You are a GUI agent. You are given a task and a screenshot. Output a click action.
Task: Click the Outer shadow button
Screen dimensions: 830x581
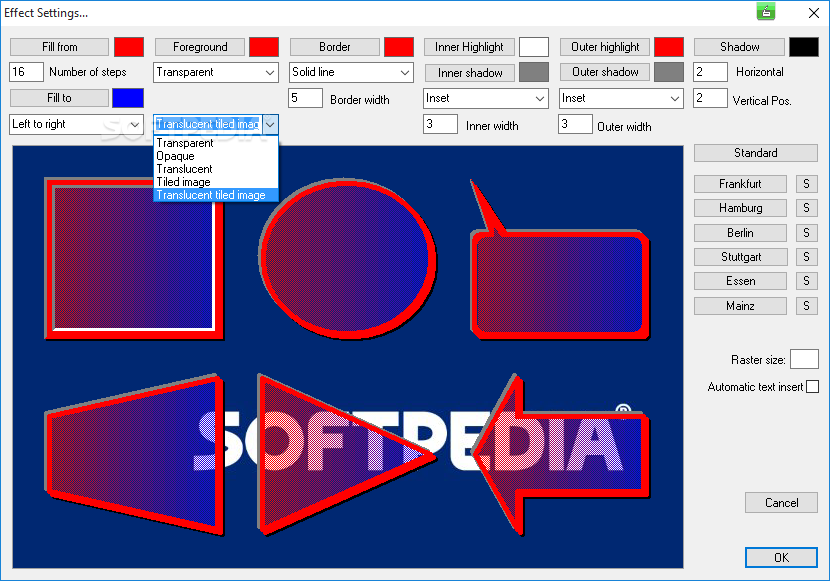pos(605,72)
